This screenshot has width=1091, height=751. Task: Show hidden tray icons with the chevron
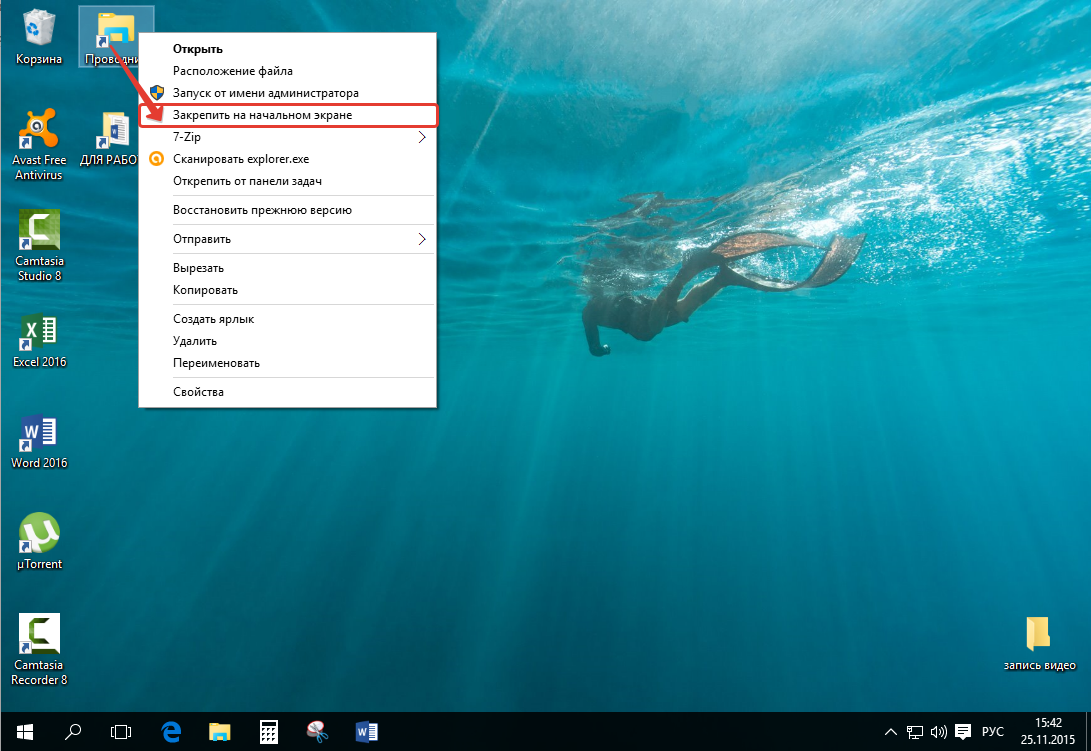click(890, 731)
